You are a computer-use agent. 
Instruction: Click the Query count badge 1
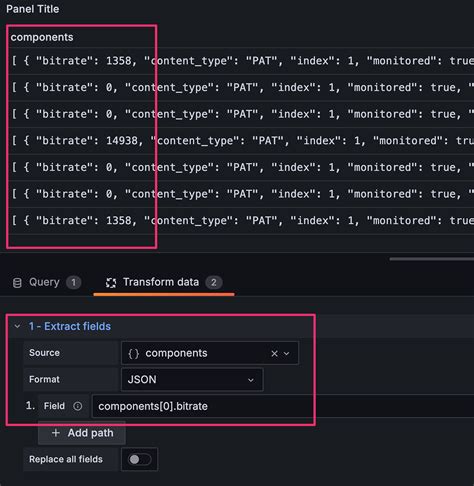coord(74,283)
